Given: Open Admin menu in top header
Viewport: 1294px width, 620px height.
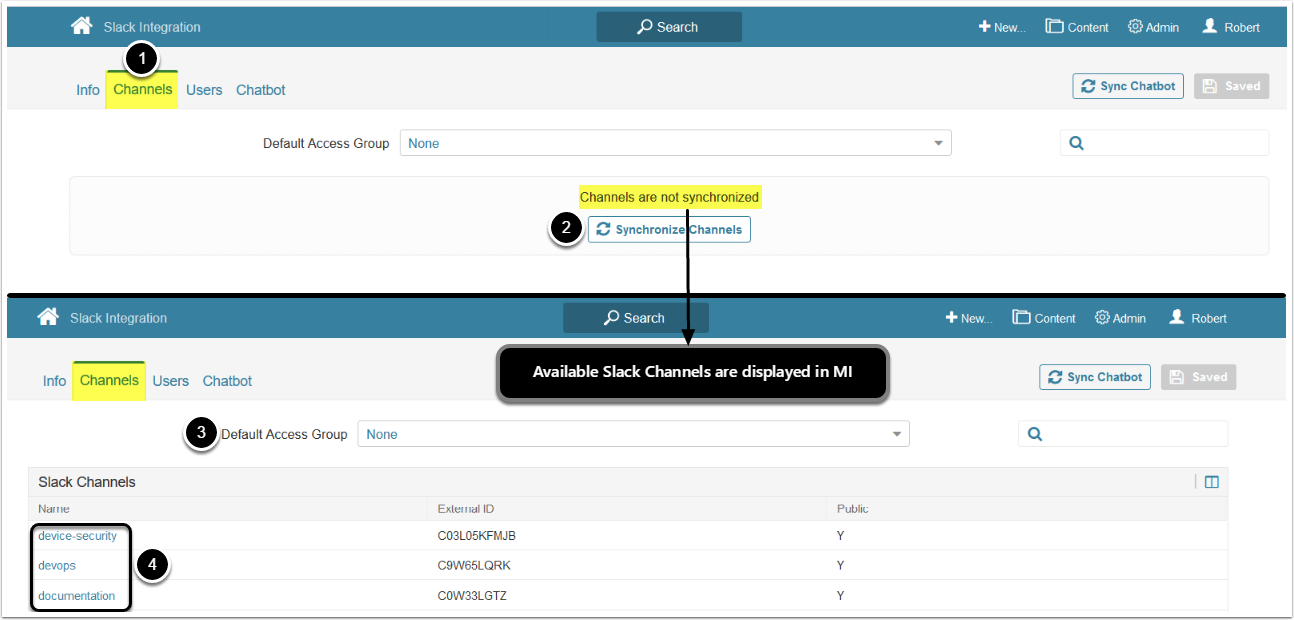Looking at the screenshot, I should [1153, 27].
